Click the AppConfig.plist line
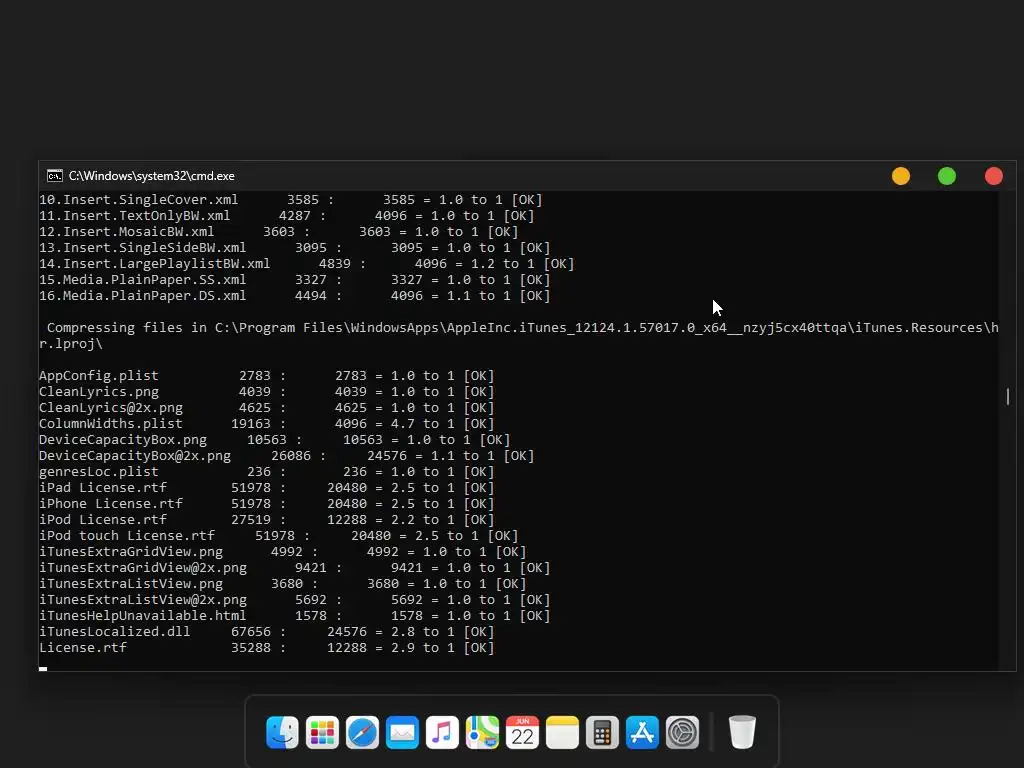Screen dimensions: 1024x768 pos(266,376)
